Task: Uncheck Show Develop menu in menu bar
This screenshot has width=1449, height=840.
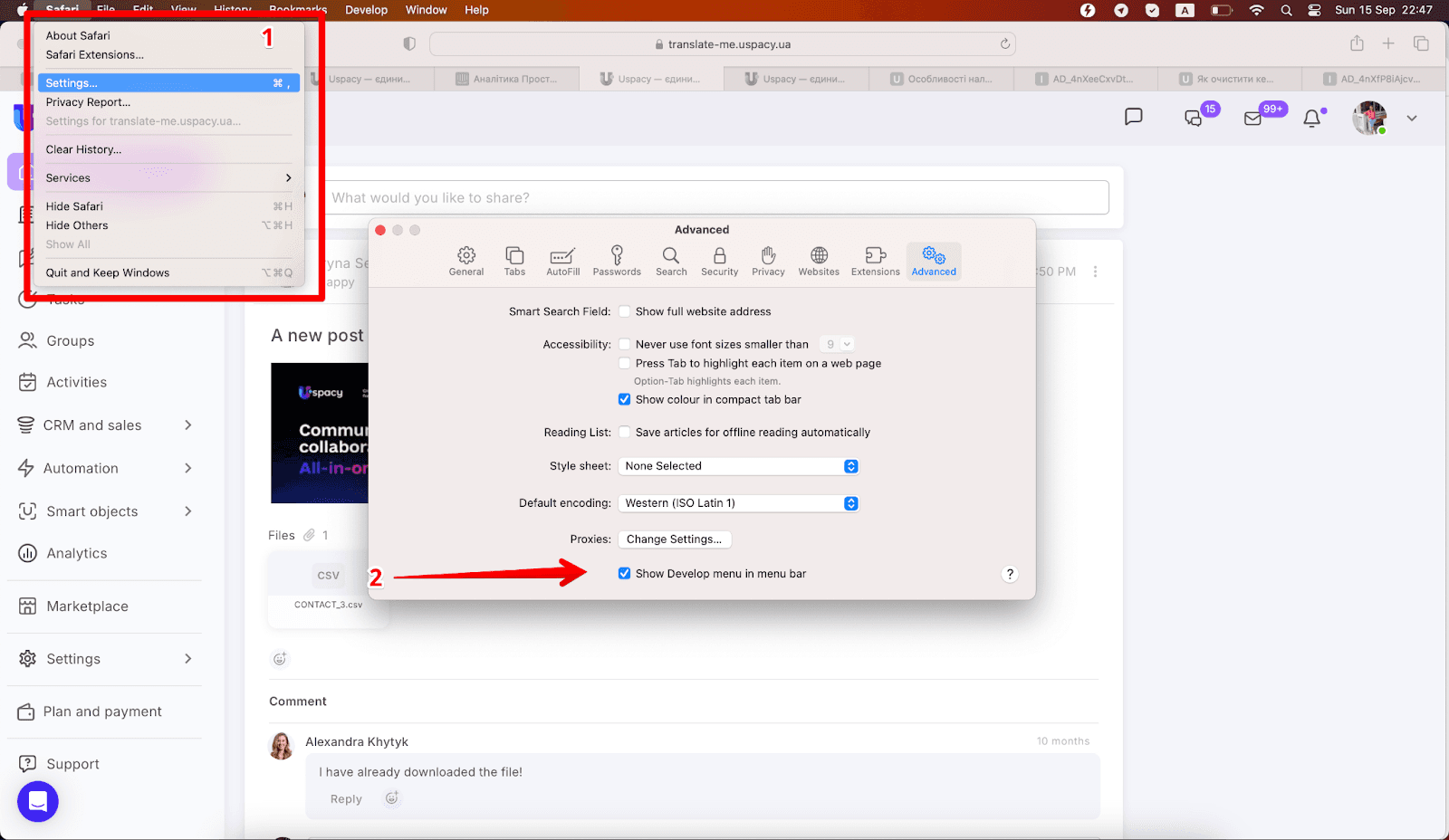Action: click(x=625, y=574)
